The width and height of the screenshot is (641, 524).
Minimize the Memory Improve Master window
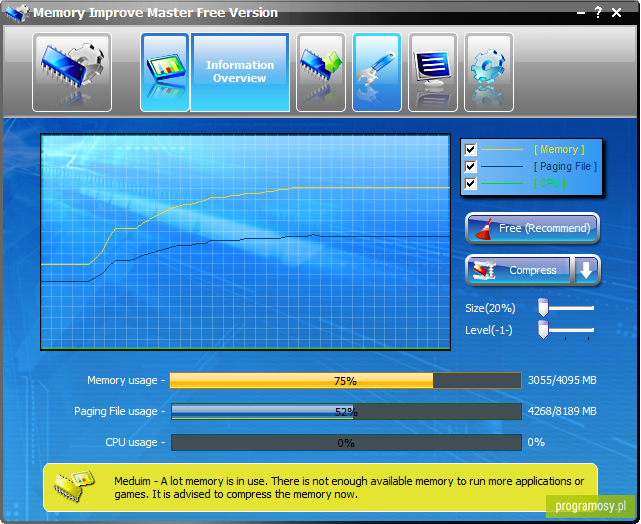pyautogui.click(x=580, y=13)
